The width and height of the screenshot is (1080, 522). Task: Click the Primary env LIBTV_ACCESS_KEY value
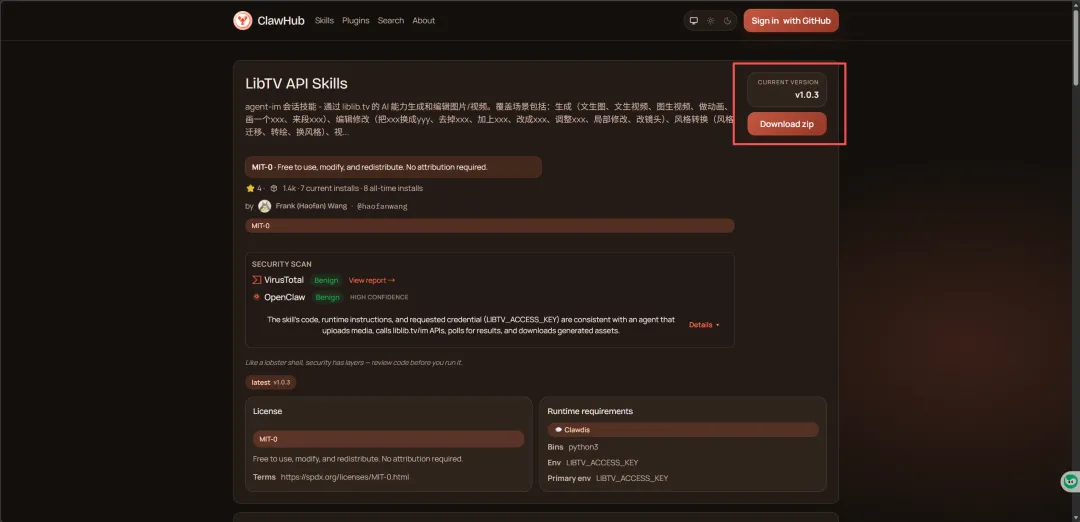[632, 478]
